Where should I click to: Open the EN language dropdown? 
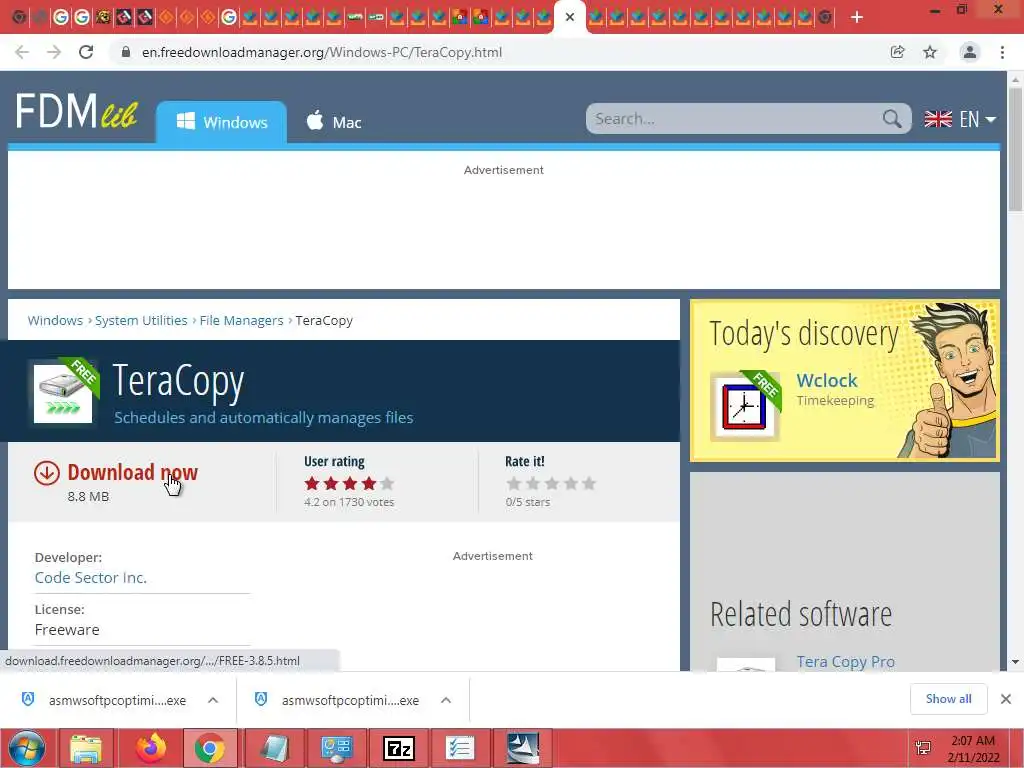click(x=960, y=119)
